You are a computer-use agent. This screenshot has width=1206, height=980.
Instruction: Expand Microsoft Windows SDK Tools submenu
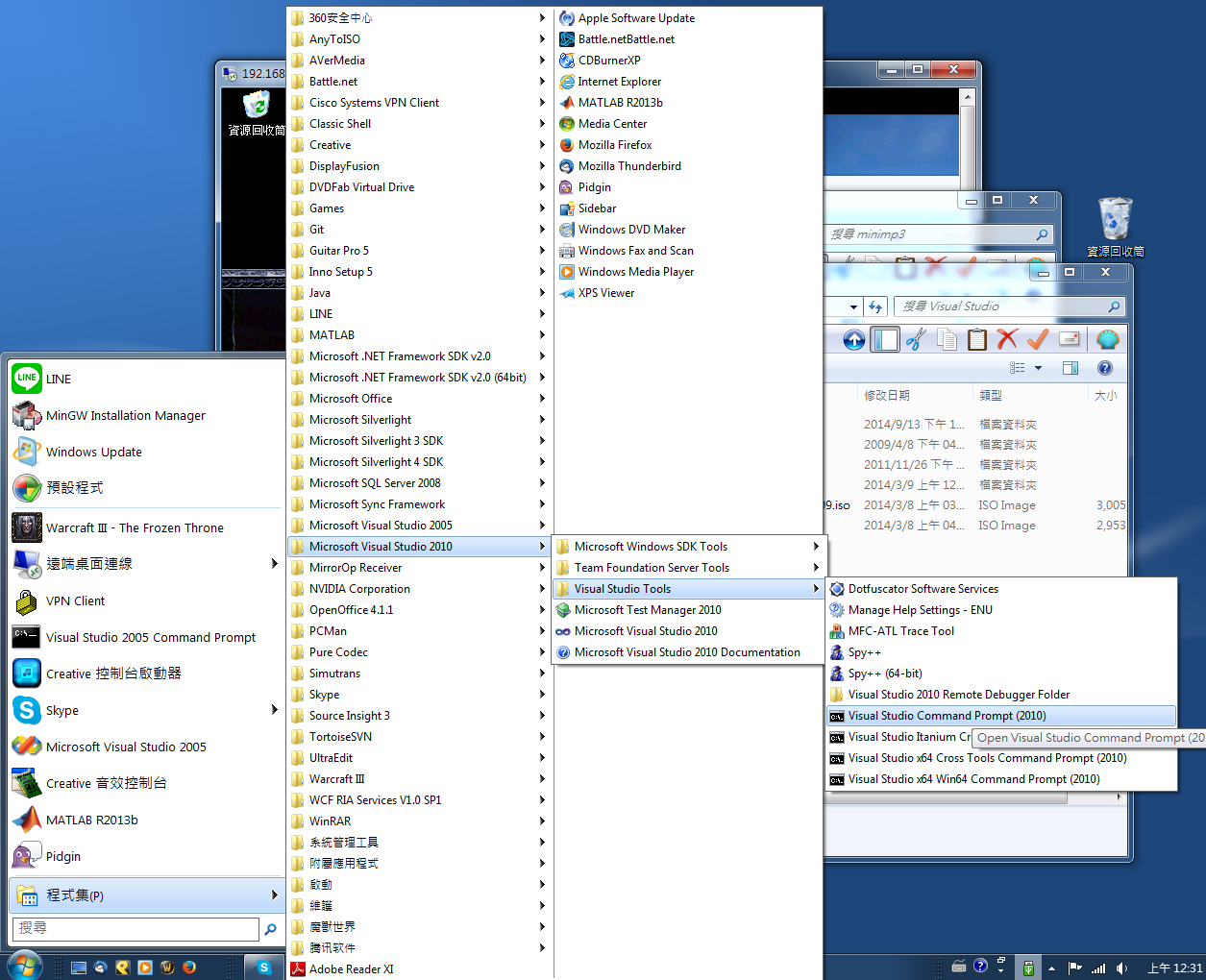point(689,547)
